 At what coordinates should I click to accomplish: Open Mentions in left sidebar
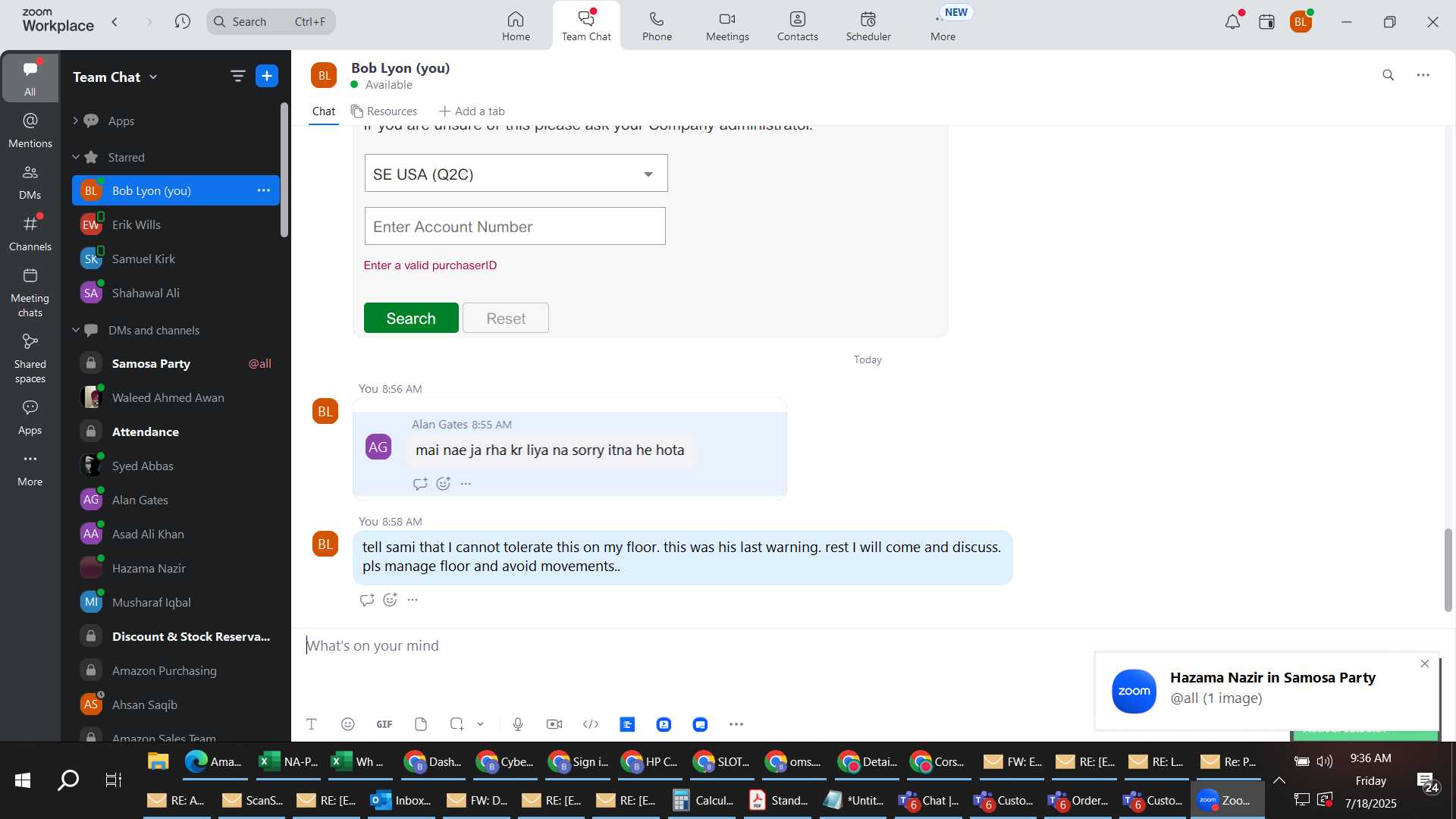tap(30, 130)
